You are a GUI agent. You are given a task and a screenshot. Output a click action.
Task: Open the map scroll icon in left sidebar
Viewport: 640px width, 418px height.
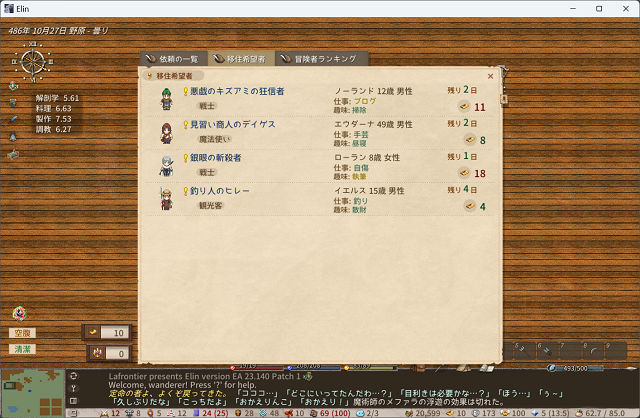click(x=13, y=154)
